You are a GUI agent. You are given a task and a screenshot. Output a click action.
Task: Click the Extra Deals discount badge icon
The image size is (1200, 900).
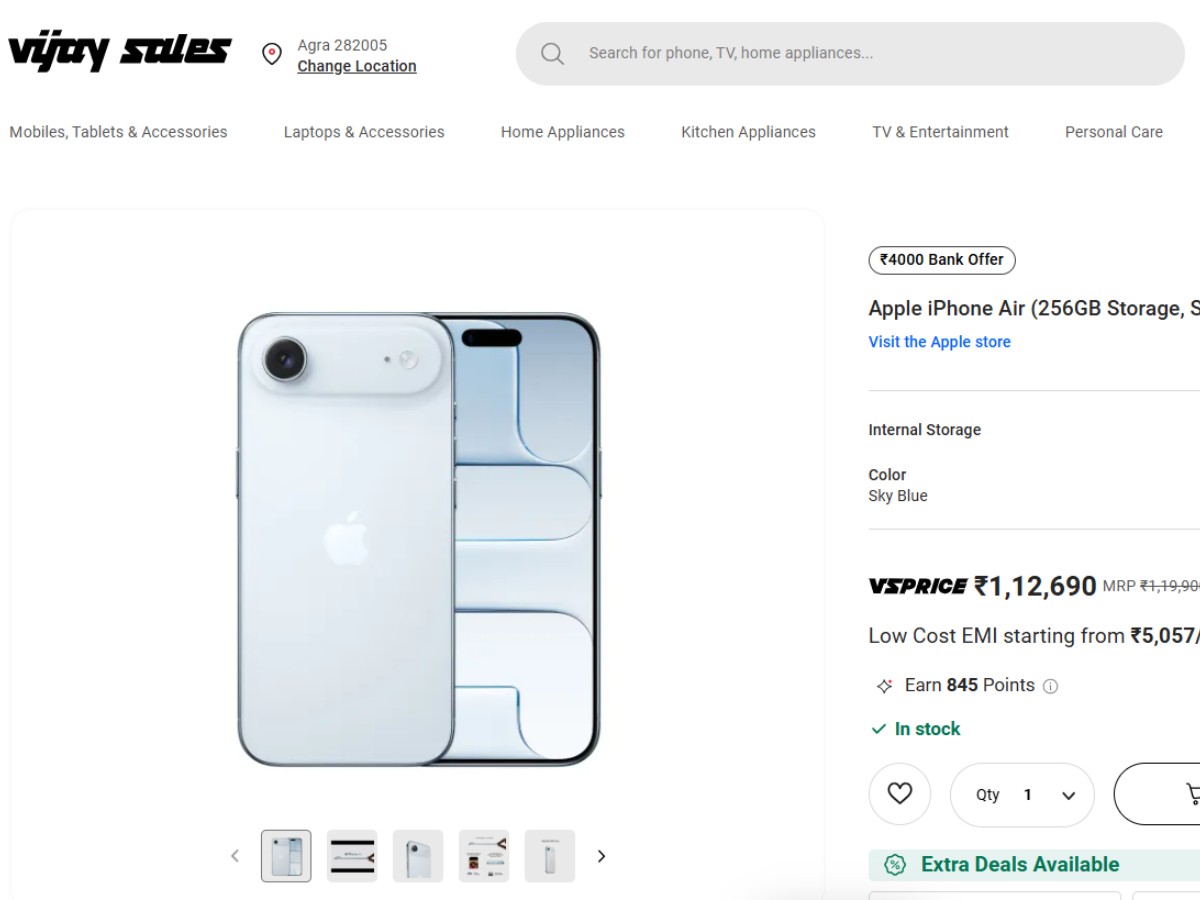895,865
